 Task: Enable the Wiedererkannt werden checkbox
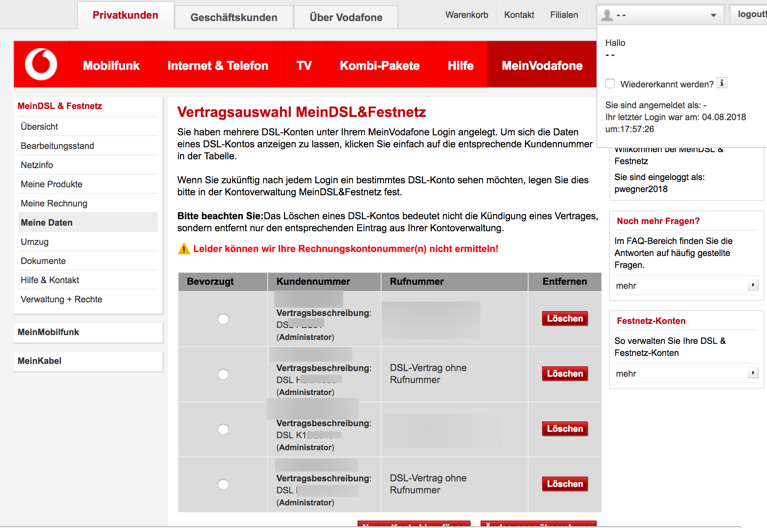coord(610,84)
